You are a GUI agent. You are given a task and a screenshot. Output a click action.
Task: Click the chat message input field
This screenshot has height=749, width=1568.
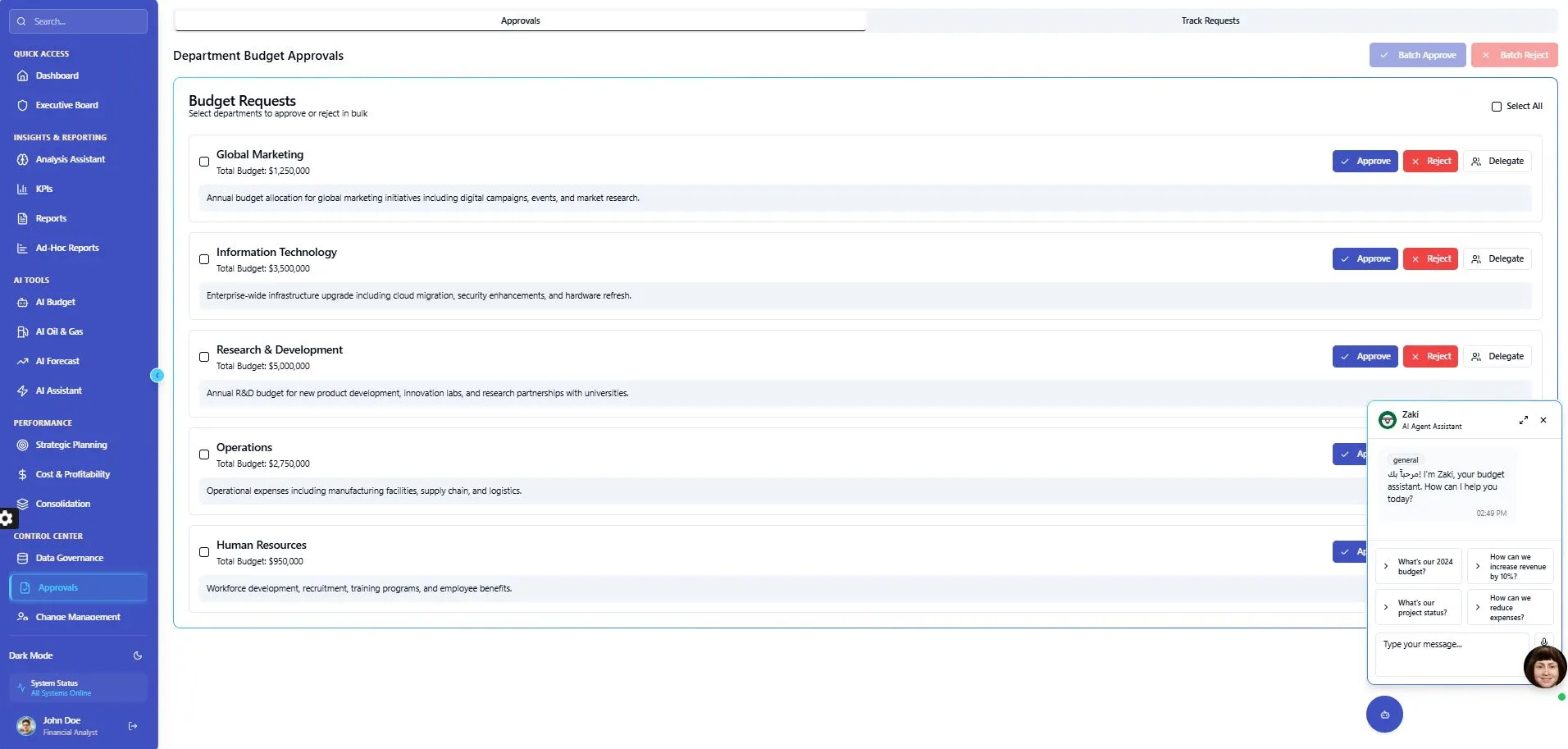coord(1450,654)
